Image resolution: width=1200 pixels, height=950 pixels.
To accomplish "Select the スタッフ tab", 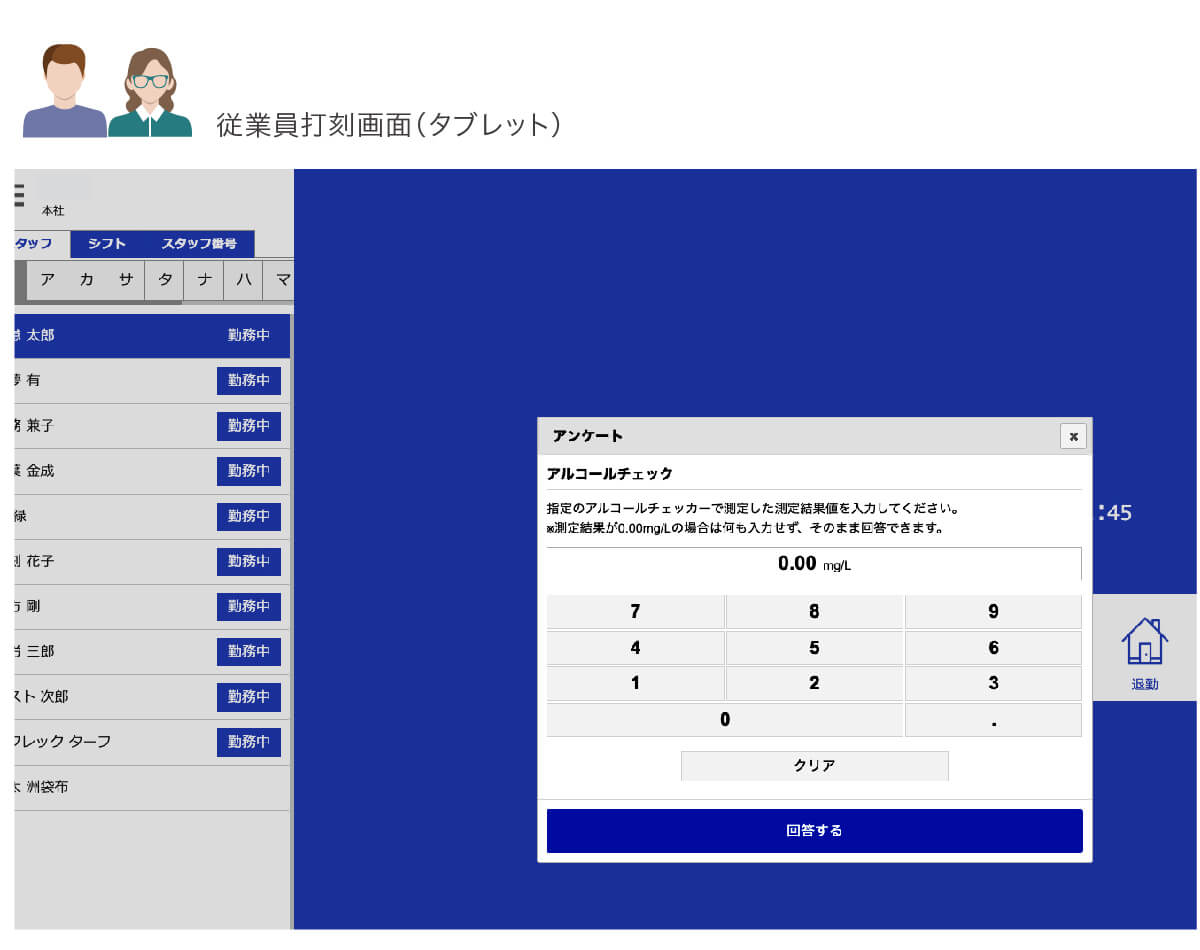I will (41, 244).
